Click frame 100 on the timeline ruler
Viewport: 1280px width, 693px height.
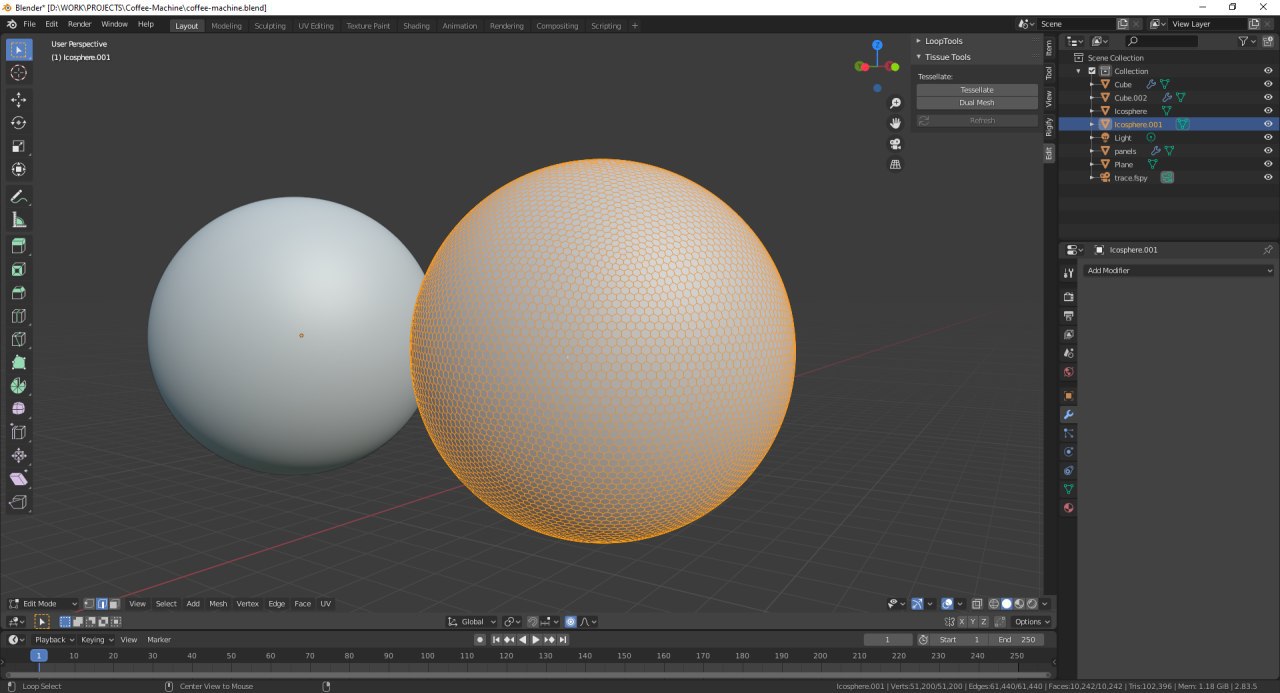coord(427,656)
